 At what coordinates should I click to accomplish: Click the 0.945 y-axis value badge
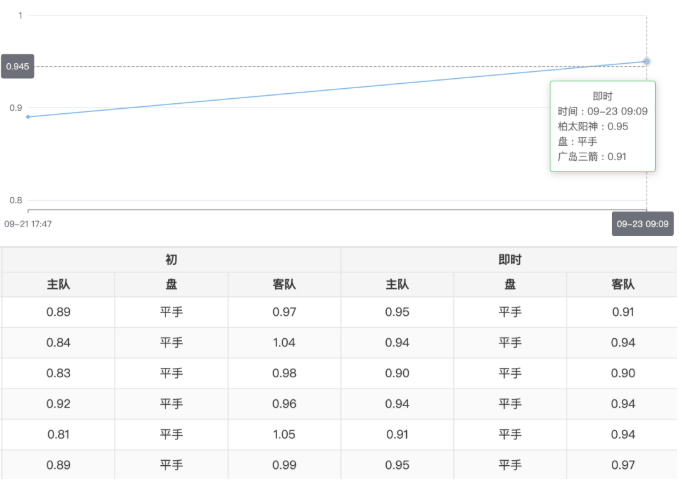(18, 67)
